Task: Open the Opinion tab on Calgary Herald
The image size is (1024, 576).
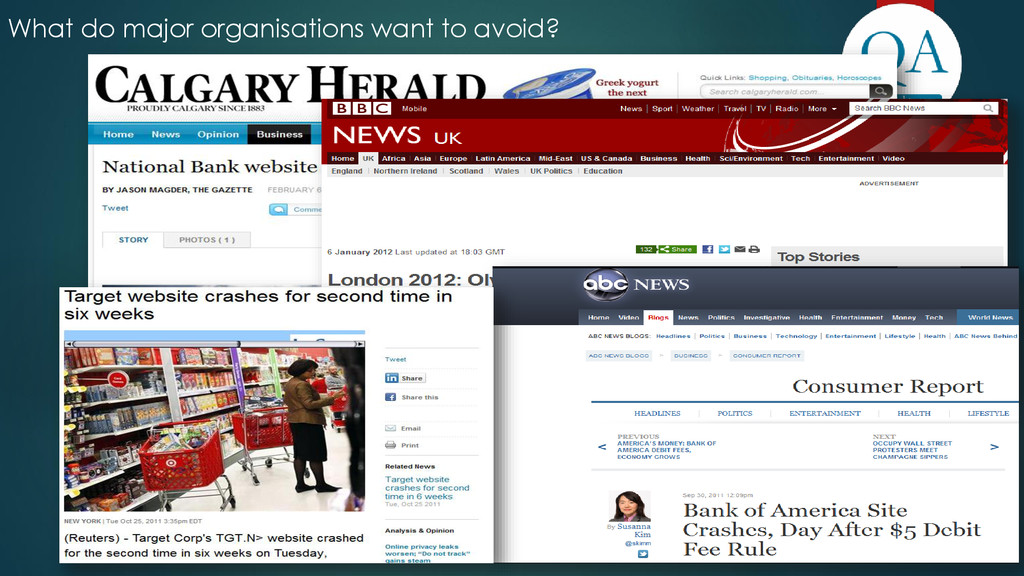Action: [x=218, y=135]
